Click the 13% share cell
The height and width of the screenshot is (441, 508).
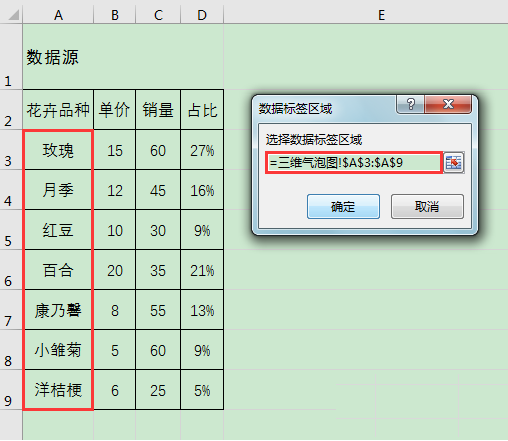pyautogui.click(x=202, y=310)
